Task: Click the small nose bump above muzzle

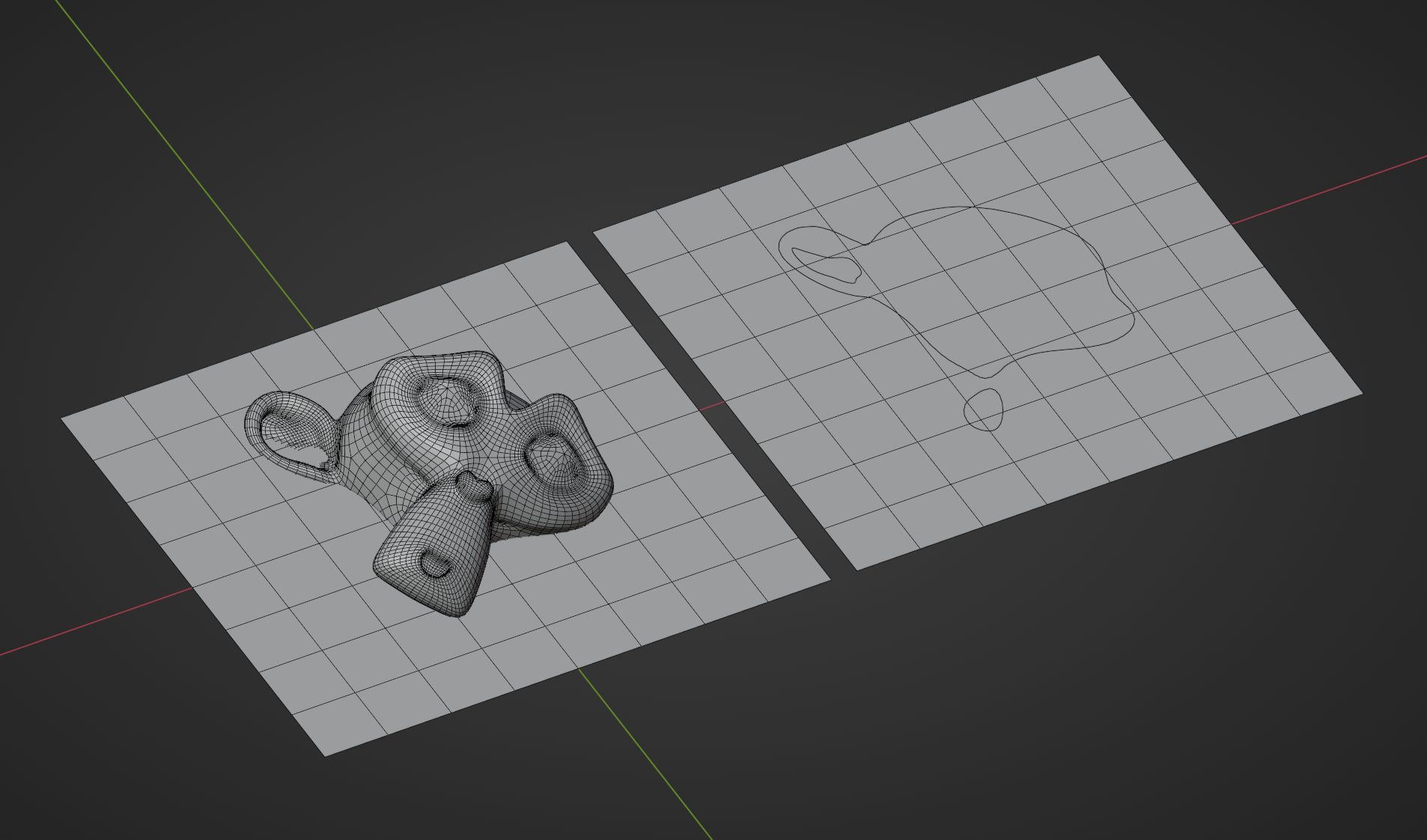Action: pos(473,485)
